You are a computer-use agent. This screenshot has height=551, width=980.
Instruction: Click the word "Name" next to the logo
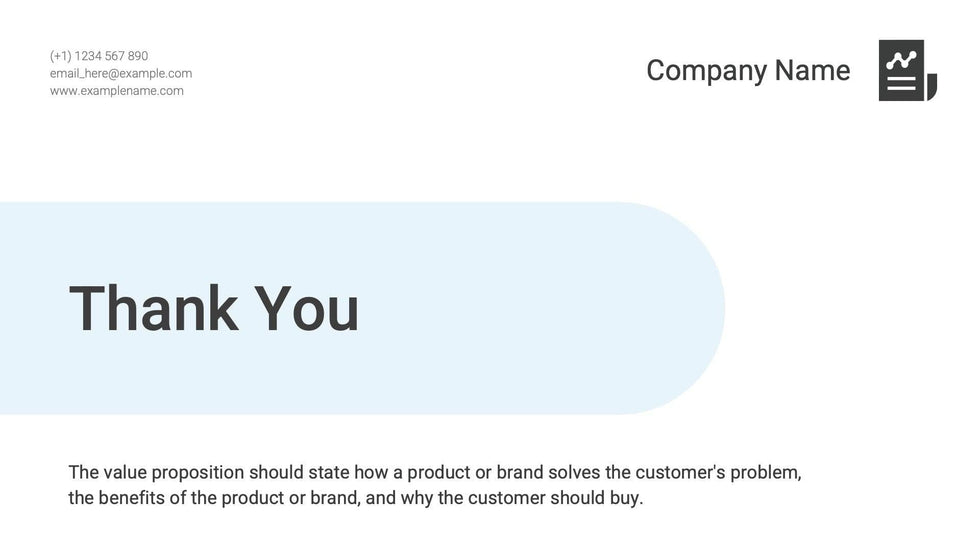coord(812,70)
